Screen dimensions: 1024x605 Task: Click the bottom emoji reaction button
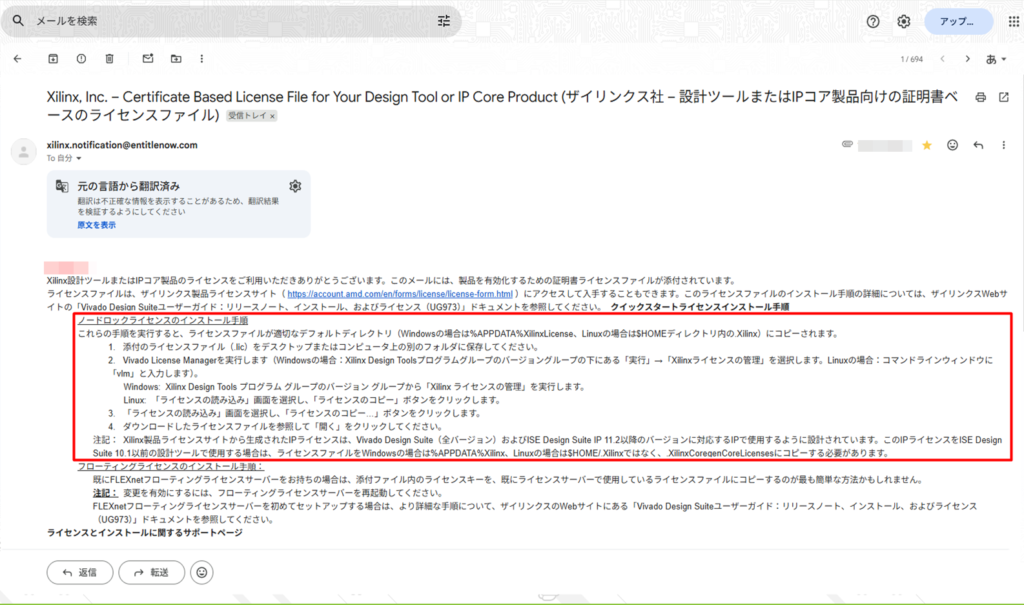[202, 572]
